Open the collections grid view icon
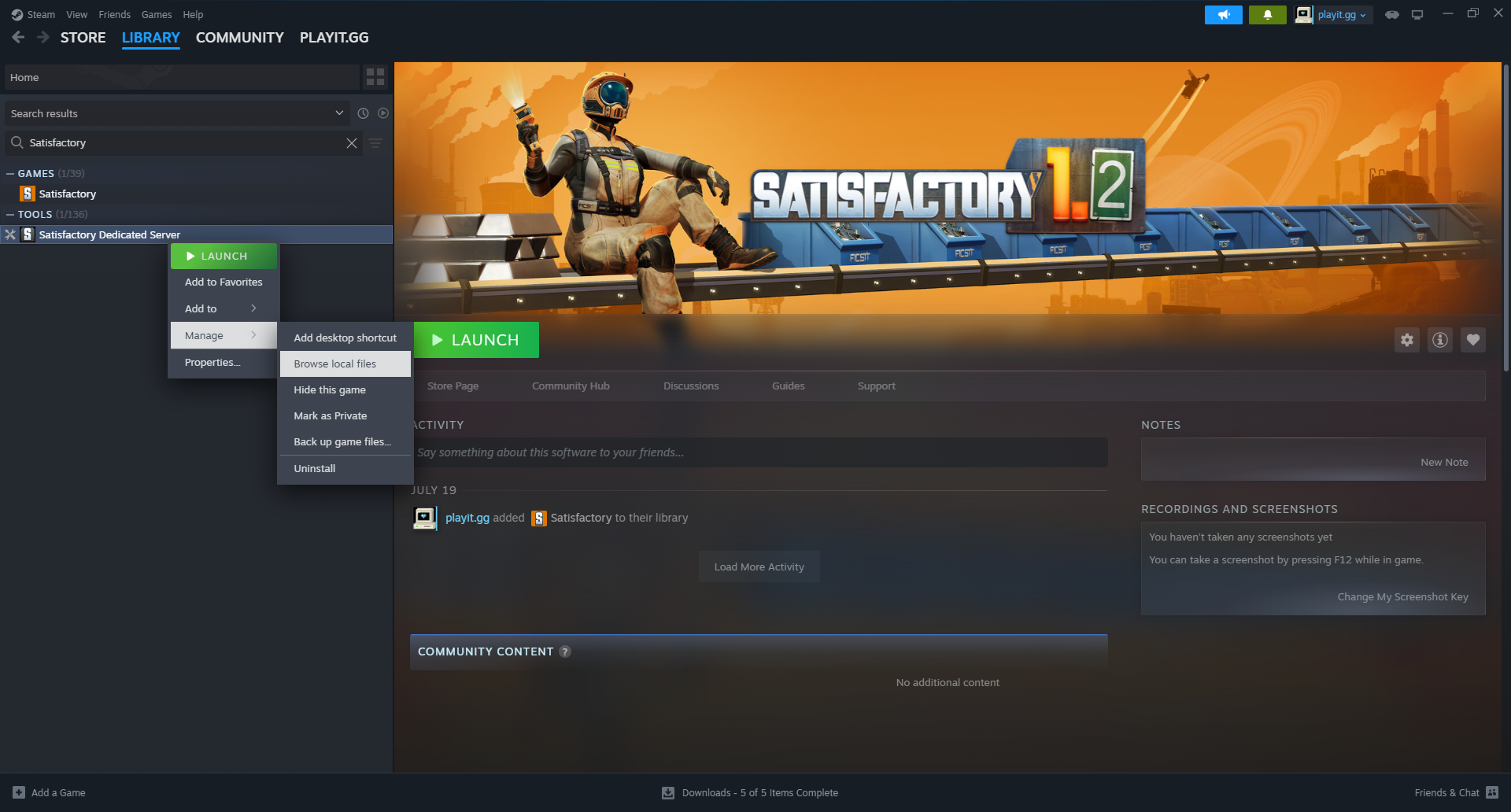Screen dimensions: 1511x812 click(375, 77)
